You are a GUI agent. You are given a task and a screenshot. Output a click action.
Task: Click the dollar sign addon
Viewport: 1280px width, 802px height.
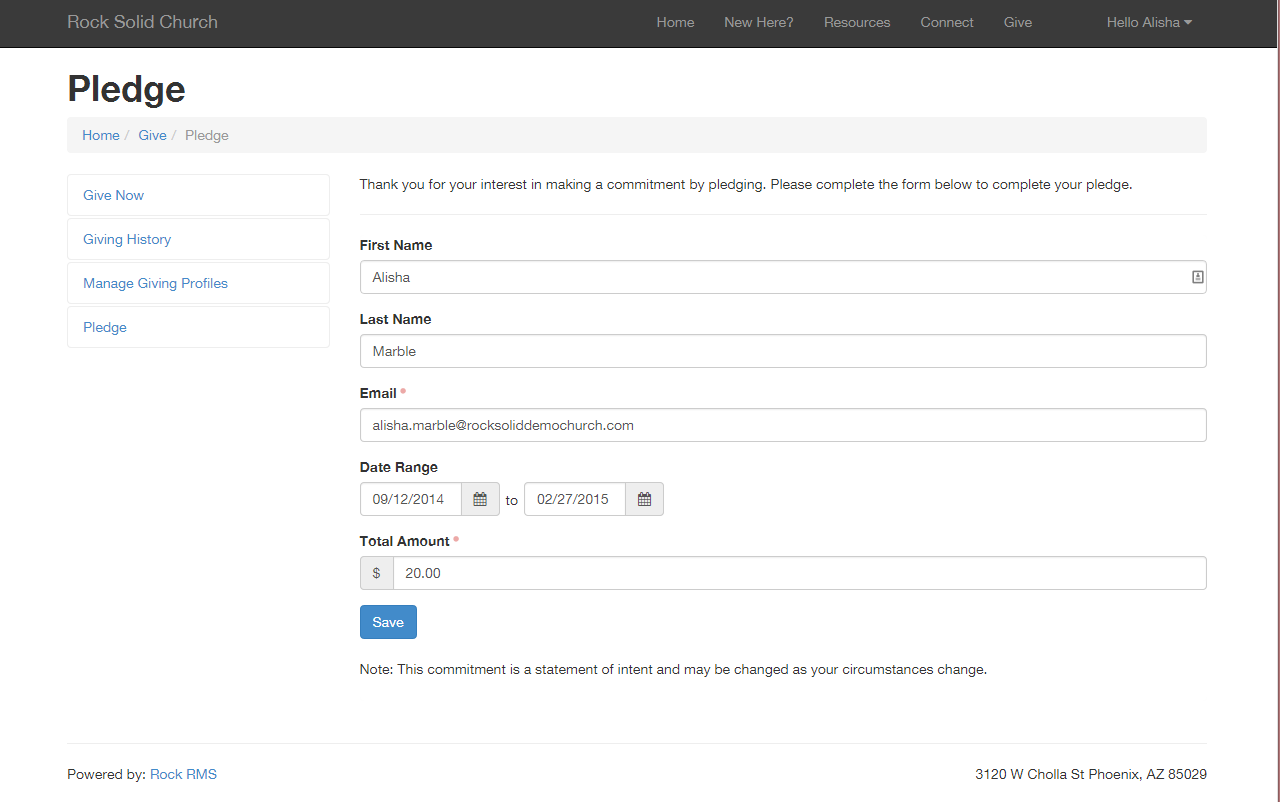[376, 573]
